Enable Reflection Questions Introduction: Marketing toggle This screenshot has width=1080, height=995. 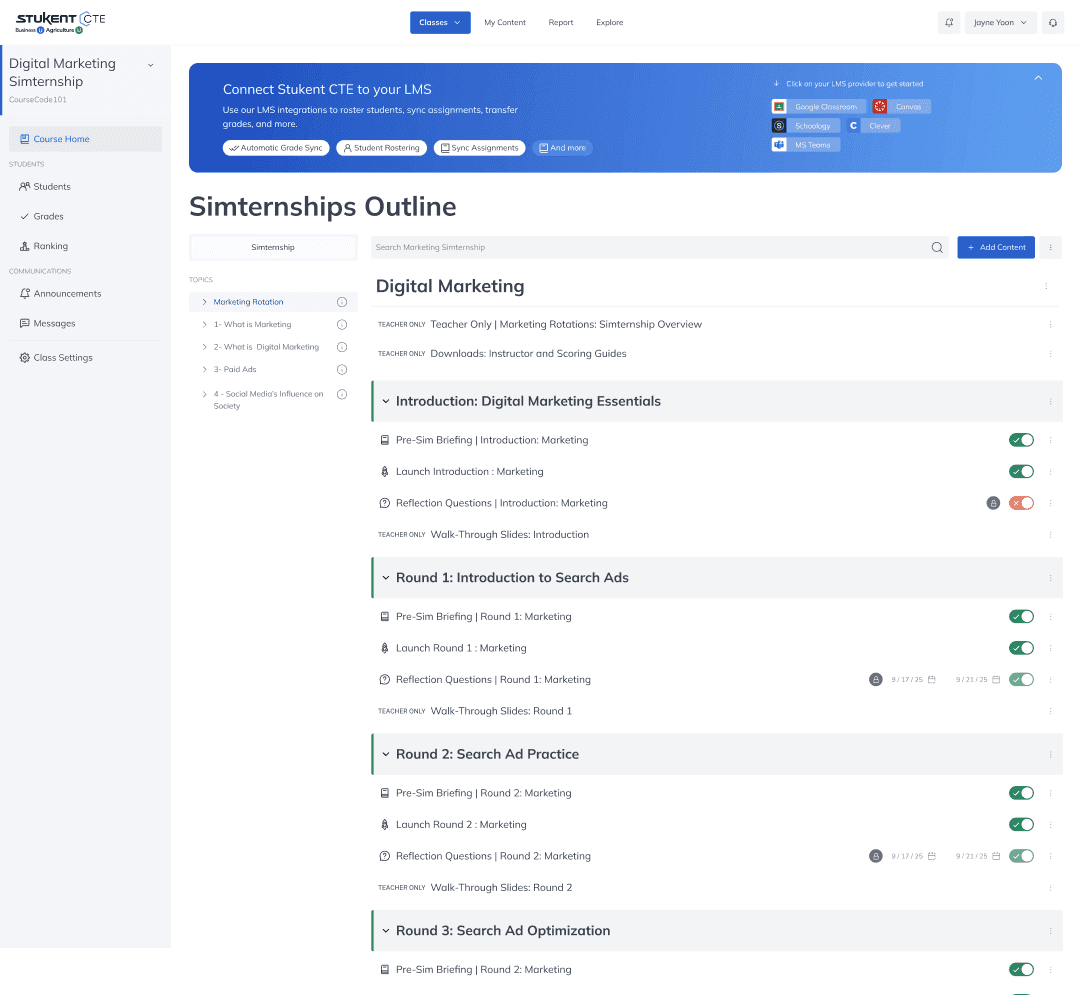(1021, 503)
